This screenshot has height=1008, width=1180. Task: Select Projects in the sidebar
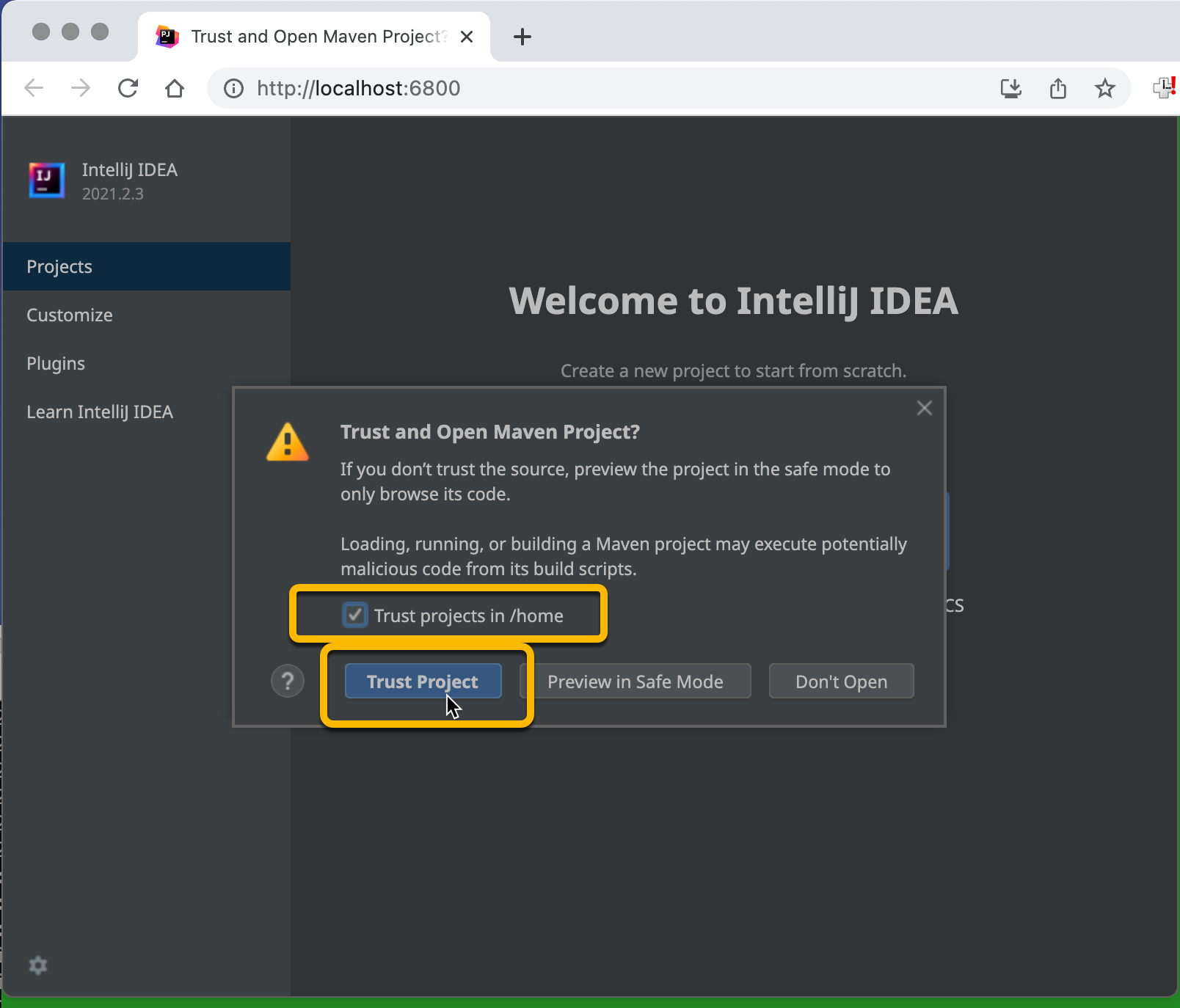147,266
